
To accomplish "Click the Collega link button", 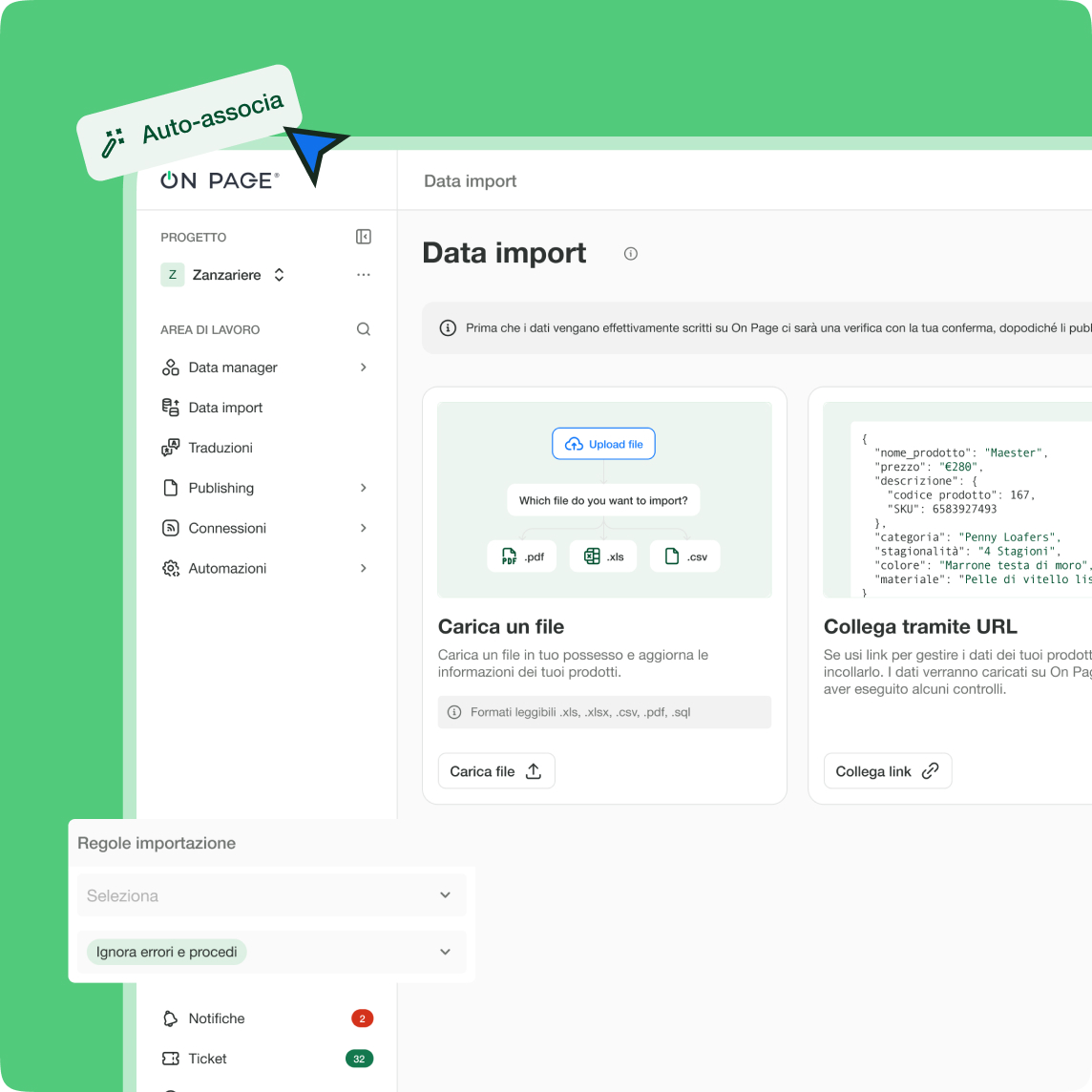I will pyautogui.click(x=887, y=771).
